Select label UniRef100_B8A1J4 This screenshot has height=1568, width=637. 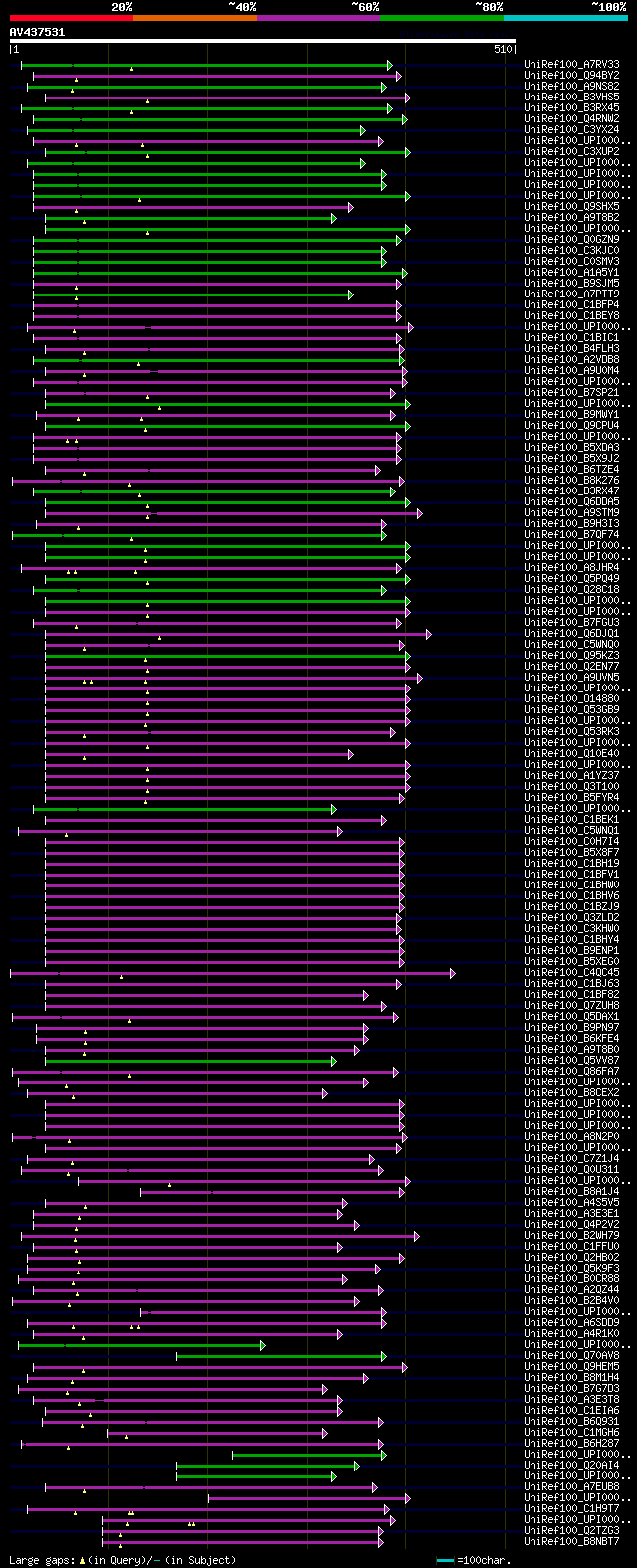click(x=571, y=1192)
